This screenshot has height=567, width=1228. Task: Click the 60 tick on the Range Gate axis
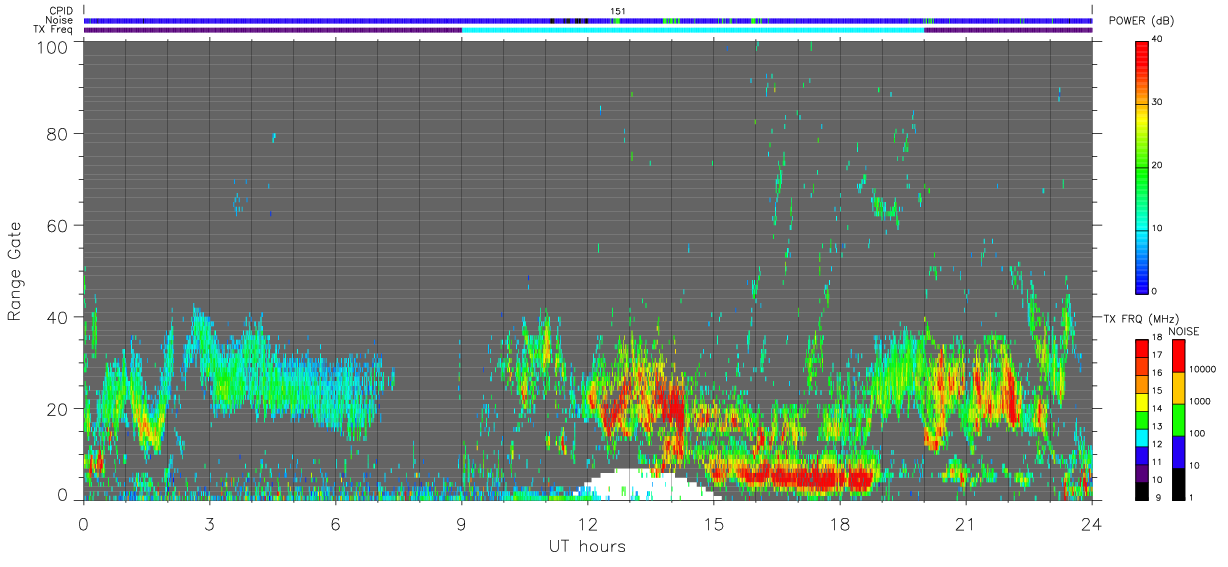click(x=59, y=225)
